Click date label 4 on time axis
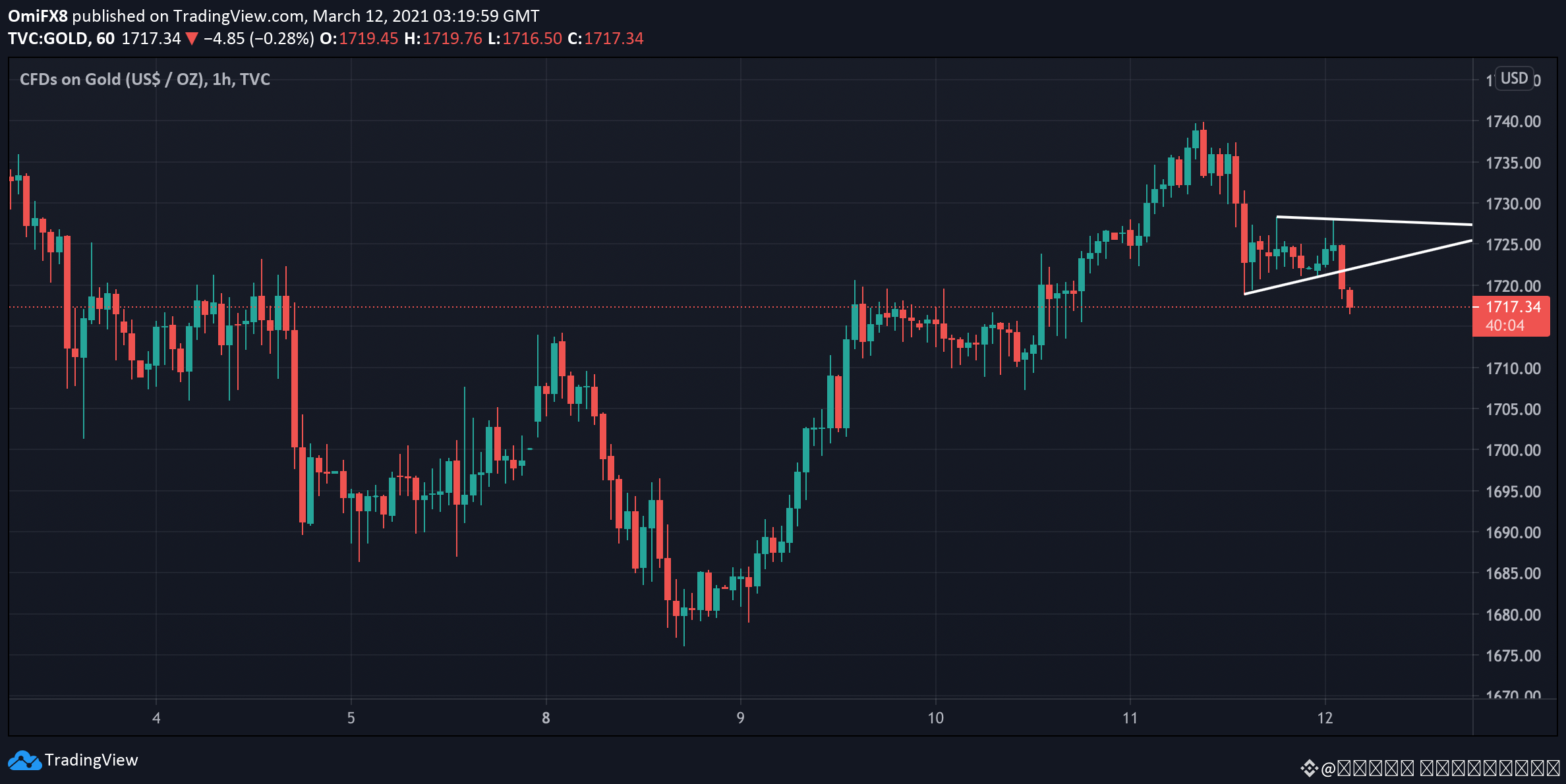Image resolution: width=1566 pixels, height=784 pixels. tap(156, 718)
